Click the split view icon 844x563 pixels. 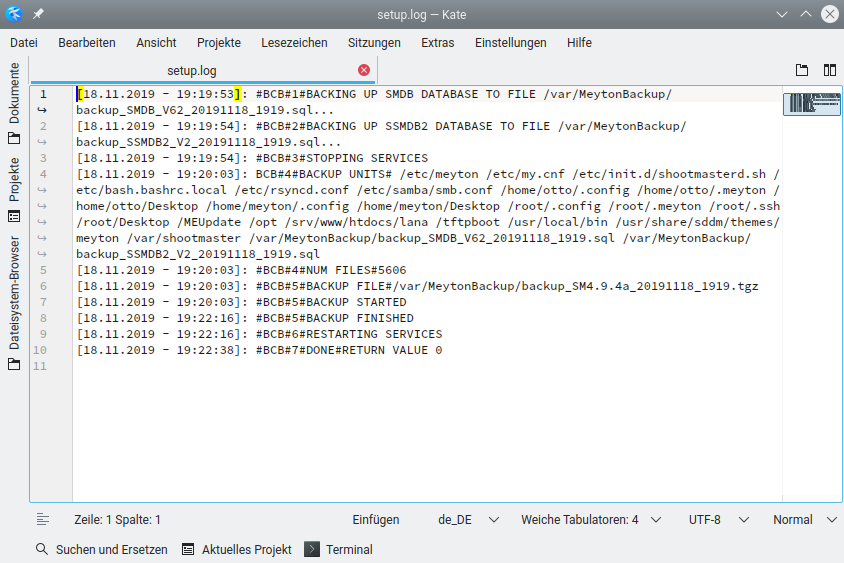click(x=829, y=70)
